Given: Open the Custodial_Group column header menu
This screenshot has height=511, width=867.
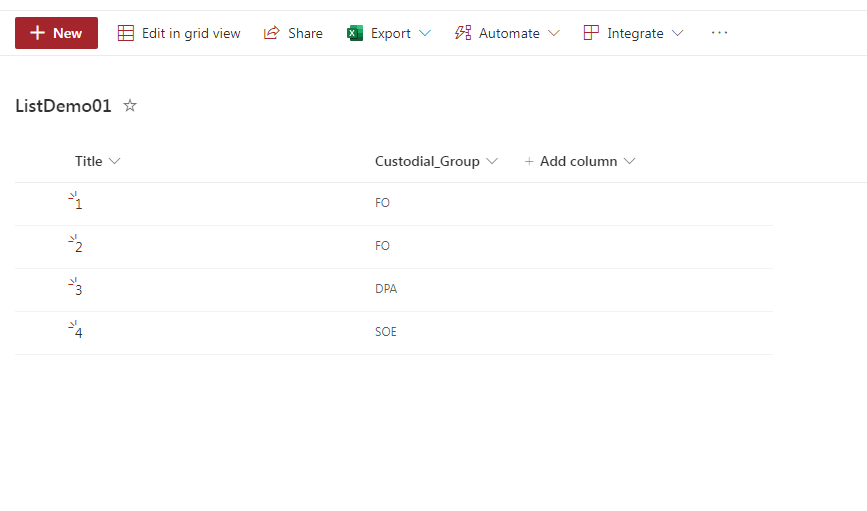Looking at the screenshot, I should coord(436,161).
